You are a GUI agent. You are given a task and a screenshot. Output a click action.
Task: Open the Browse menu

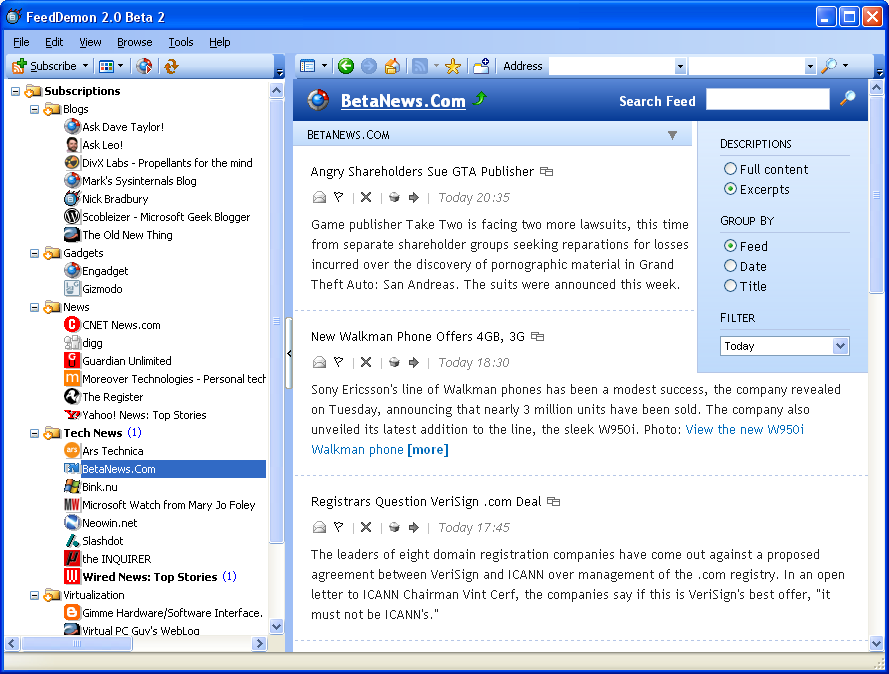pyautogui.click(x=134, y=42)
